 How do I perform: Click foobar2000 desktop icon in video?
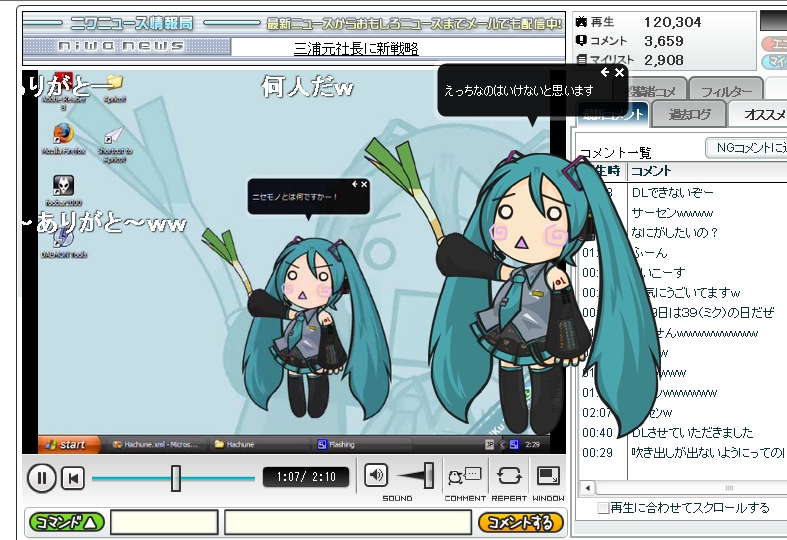pos(63,191)
